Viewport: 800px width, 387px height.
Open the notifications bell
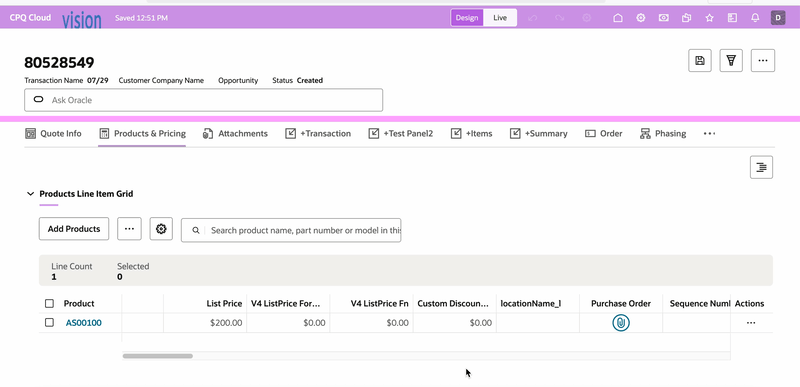click(756, 18)
